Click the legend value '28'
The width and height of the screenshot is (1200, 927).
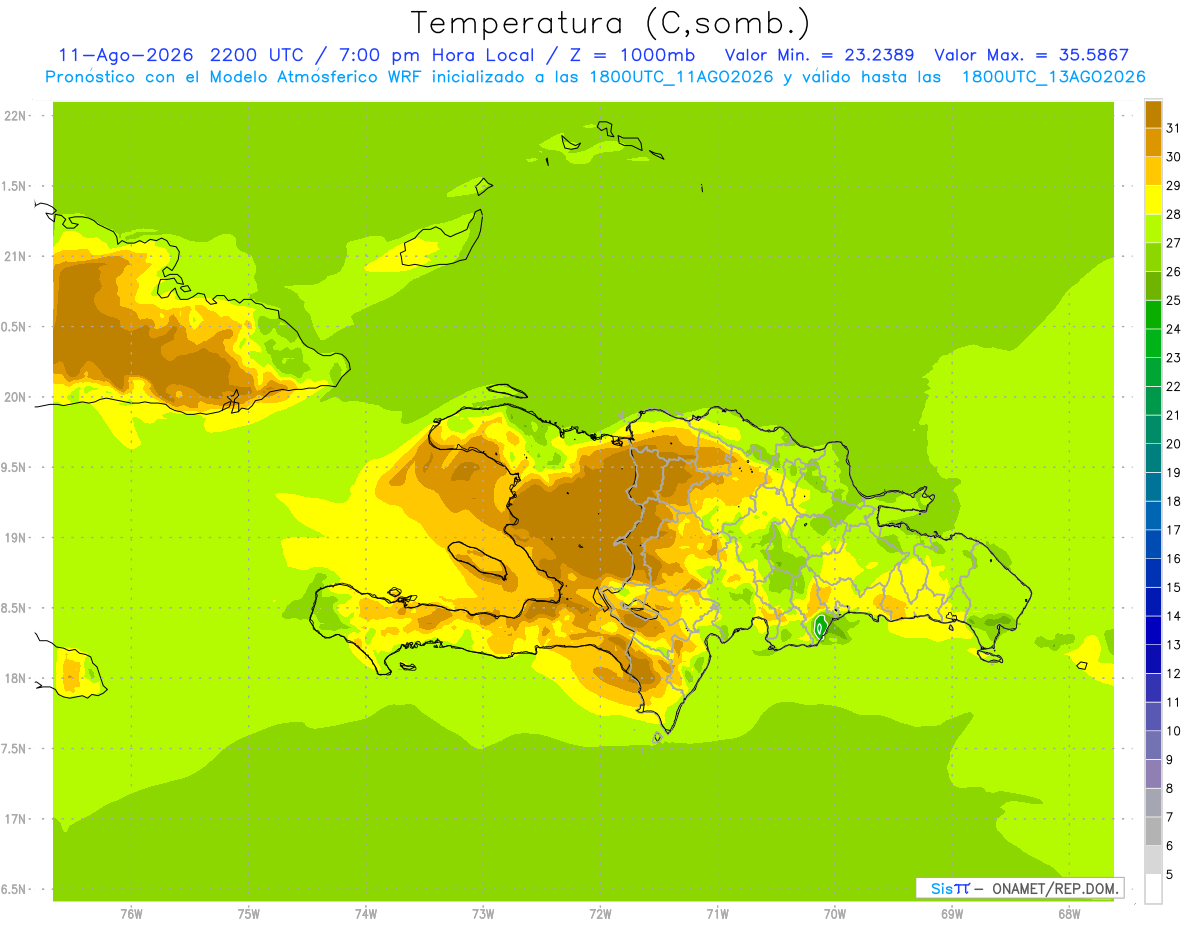click(1174, 214)
